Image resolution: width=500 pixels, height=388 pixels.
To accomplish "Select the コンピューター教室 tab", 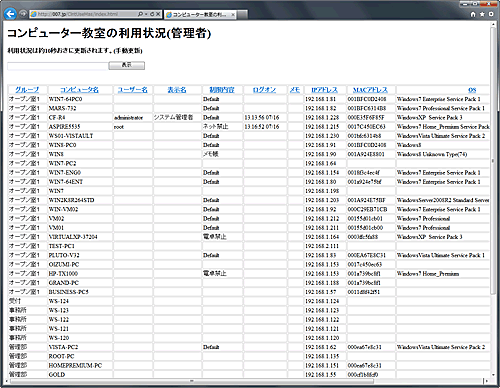I will 200,15.
